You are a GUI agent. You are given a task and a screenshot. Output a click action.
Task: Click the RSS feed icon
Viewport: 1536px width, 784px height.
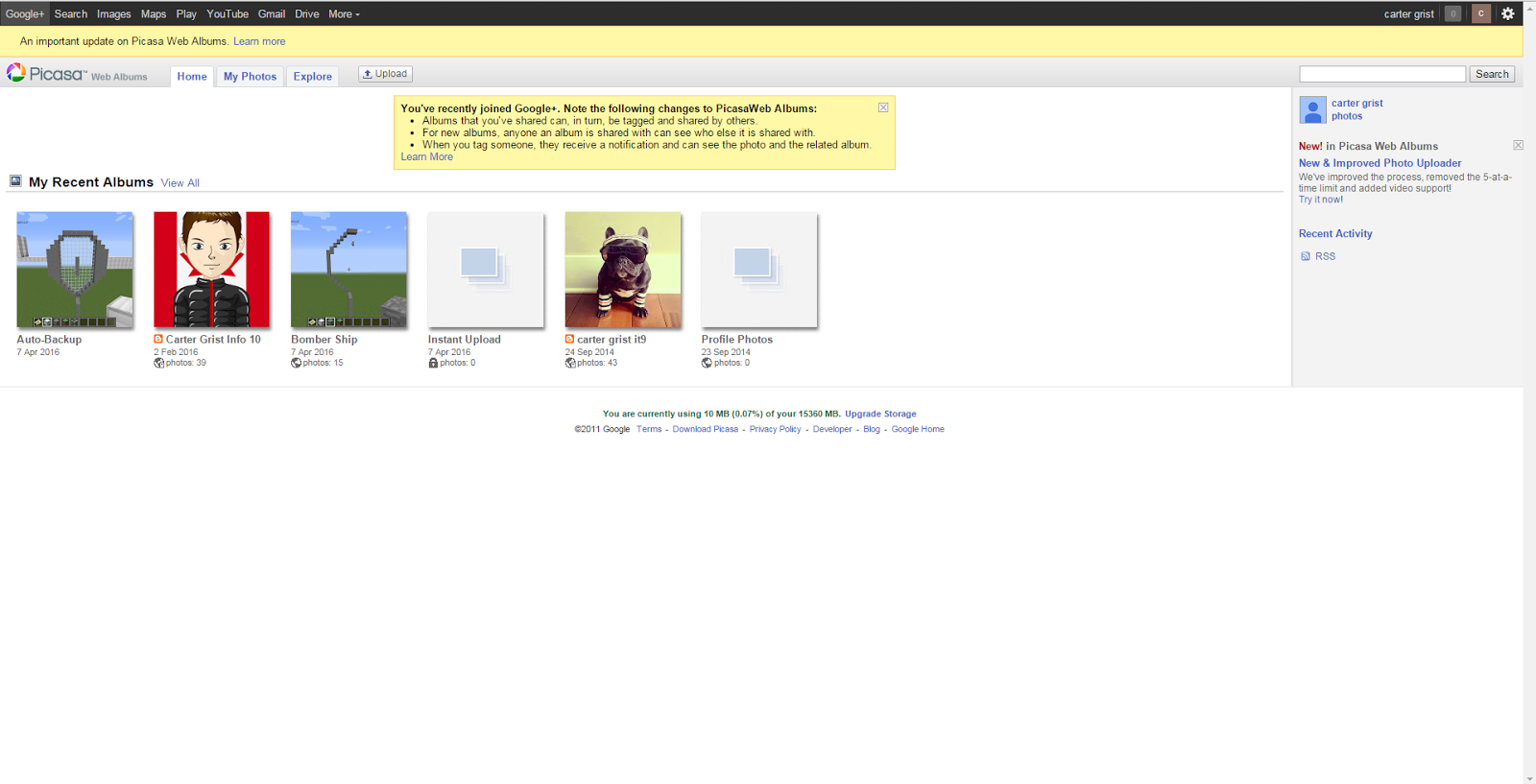coord(1305,256)
